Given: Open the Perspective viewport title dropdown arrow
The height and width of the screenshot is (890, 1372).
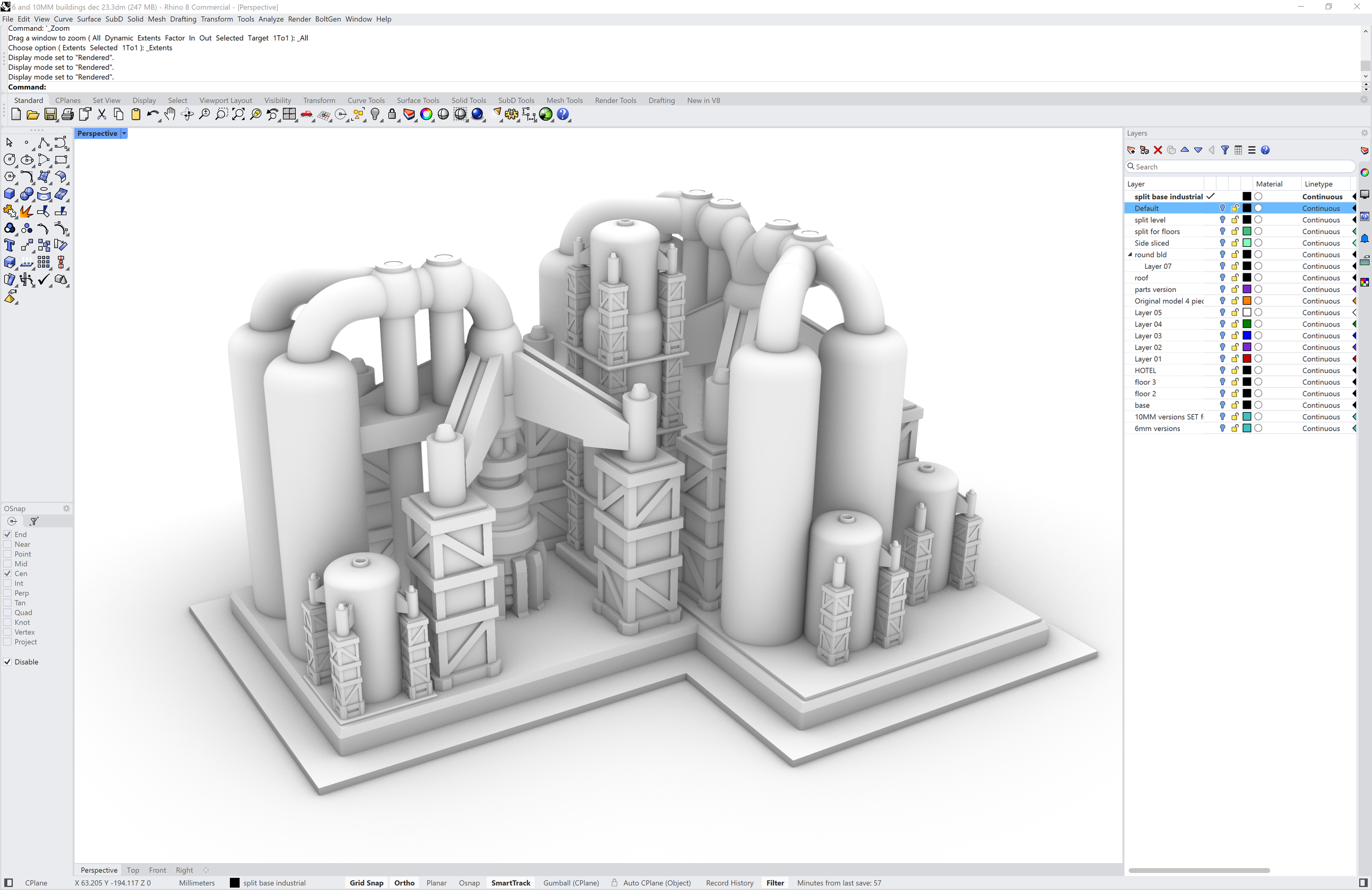Looking at the screenshot, I should [124, 133].
